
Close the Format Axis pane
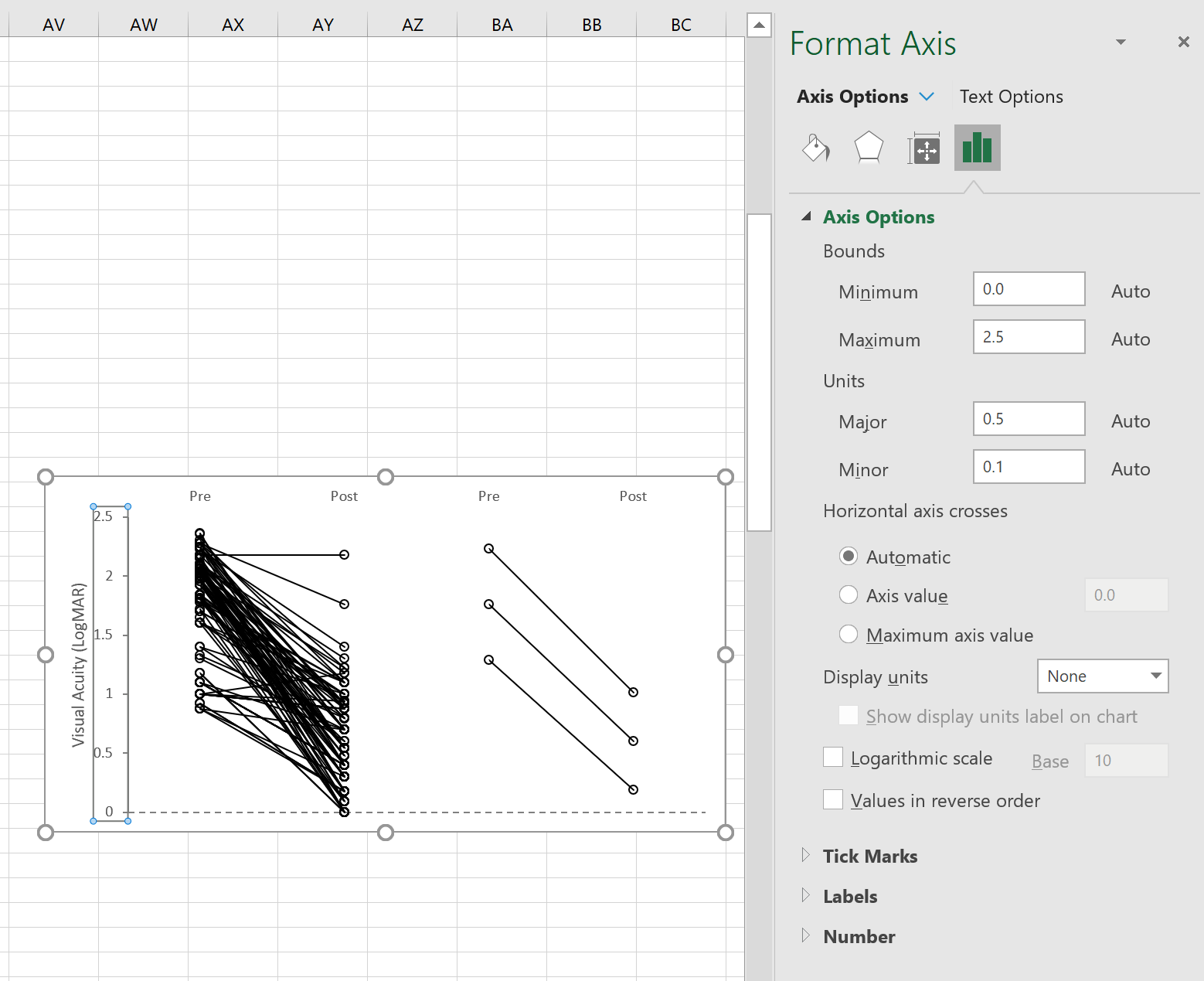1183,42
